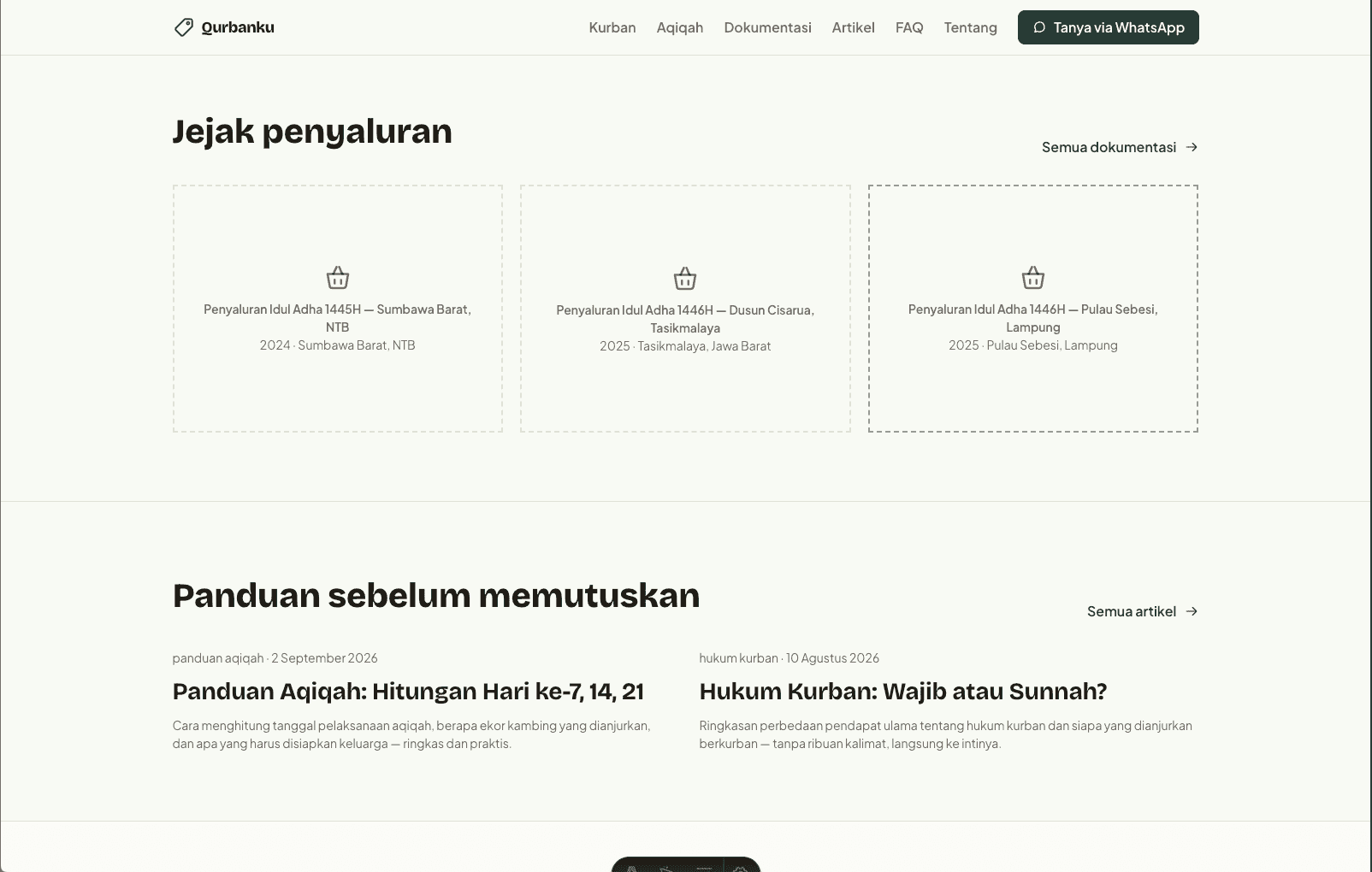
Task: Open the FAQ page from navbar
Action: coord(909,27)
